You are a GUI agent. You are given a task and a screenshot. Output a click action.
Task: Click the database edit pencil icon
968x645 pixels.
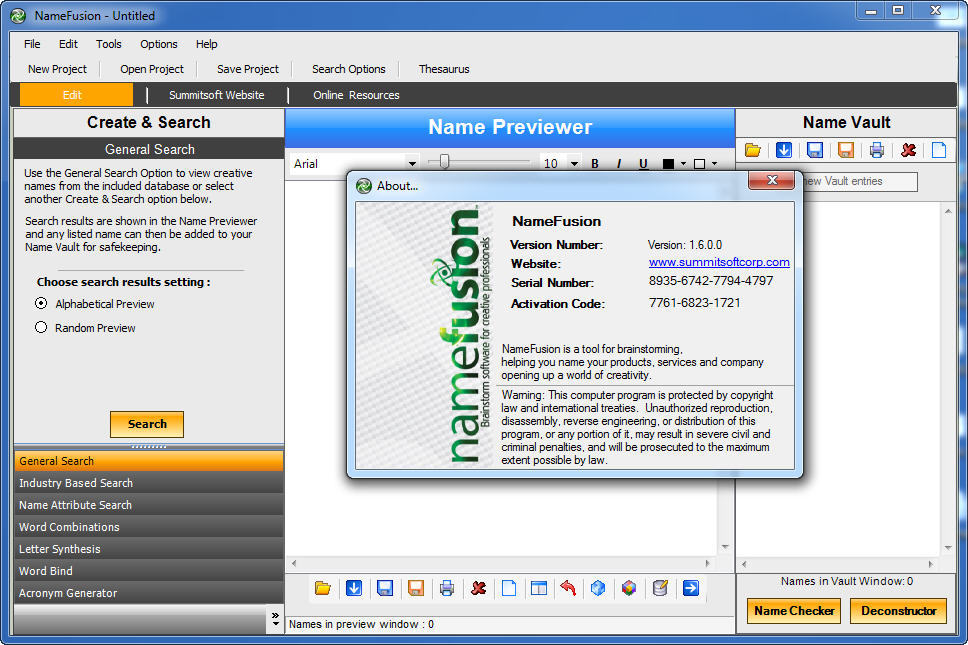tap(660, 588)
